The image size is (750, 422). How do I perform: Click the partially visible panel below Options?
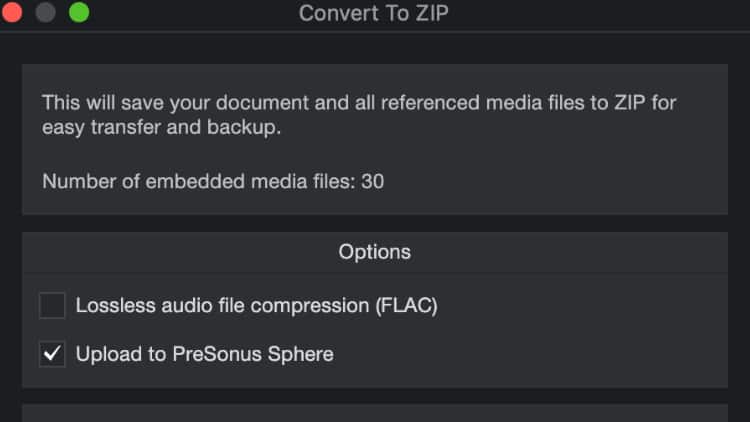375,414
